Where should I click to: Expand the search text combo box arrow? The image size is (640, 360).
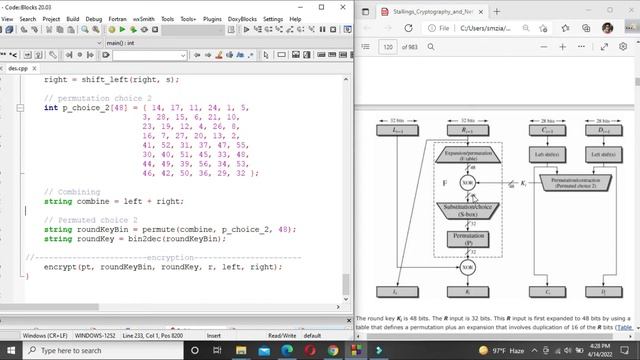point(183,56)
